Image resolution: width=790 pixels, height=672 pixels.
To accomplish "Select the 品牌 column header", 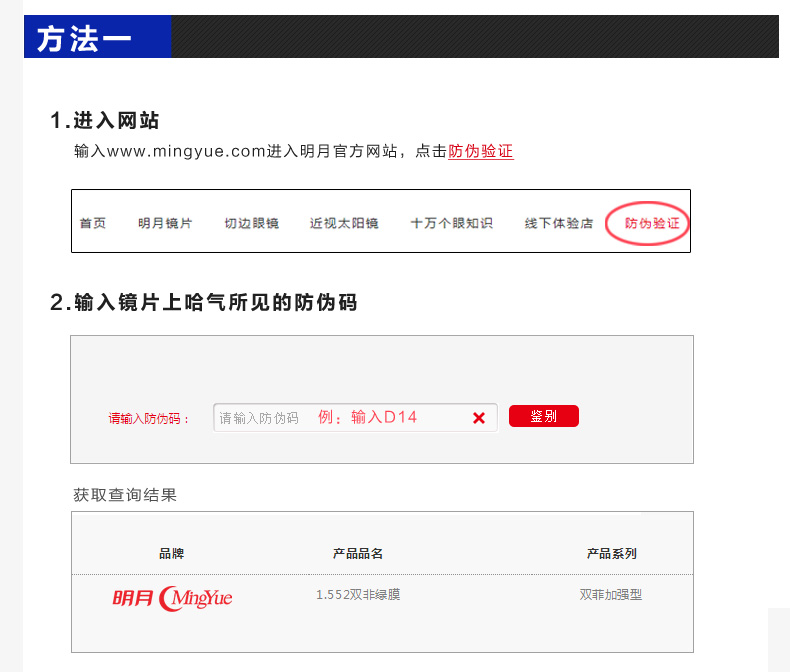I will click(171, 554).
